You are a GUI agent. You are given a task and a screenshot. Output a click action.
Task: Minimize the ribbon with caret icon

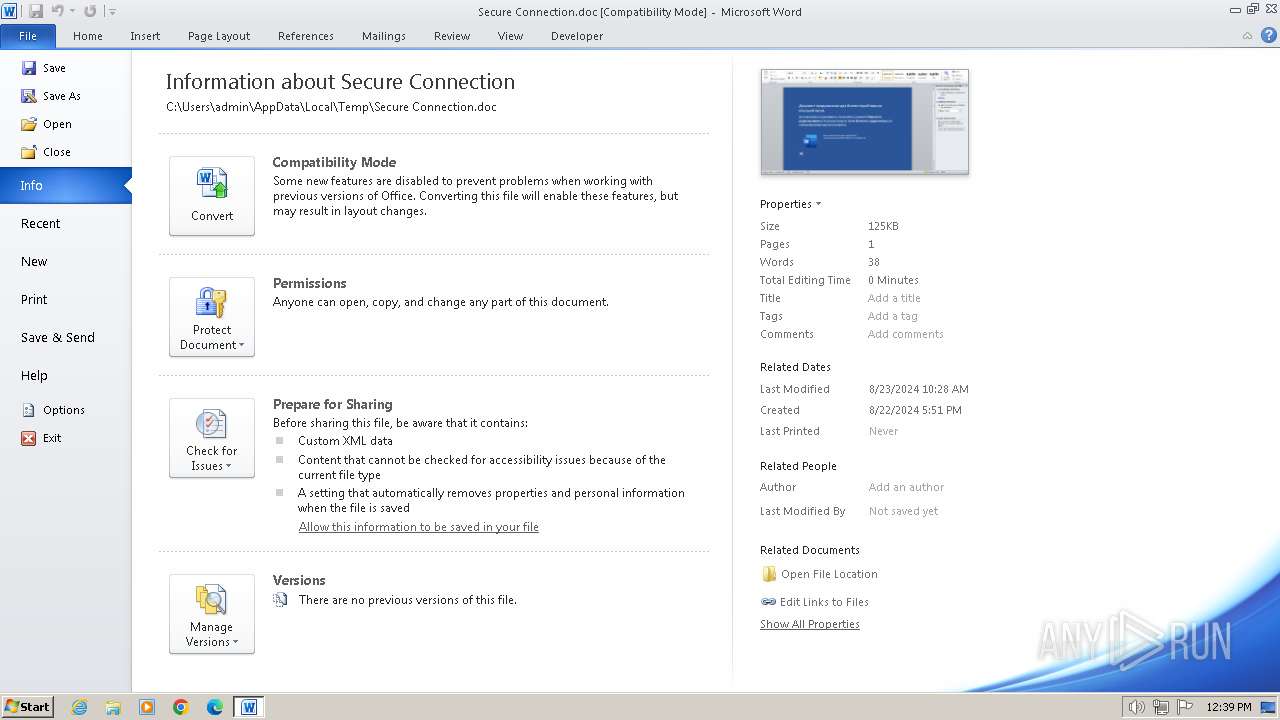click(1247, 36)
